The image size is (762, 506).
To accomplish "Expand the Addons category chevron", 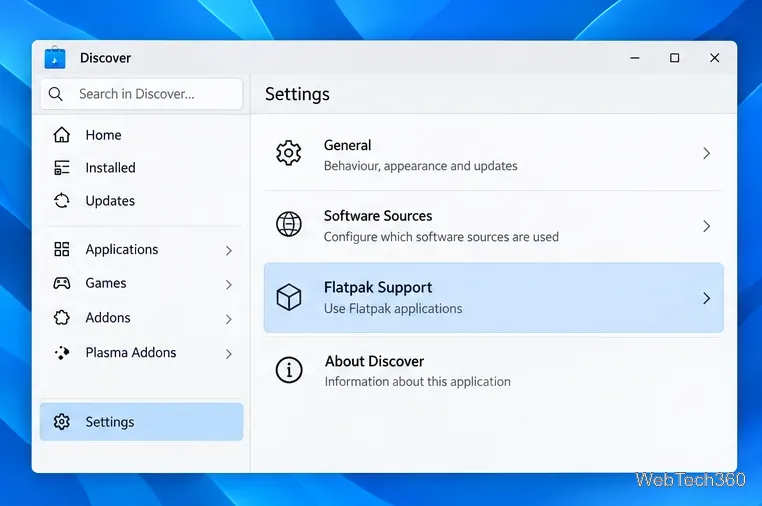I will [228, 319].
